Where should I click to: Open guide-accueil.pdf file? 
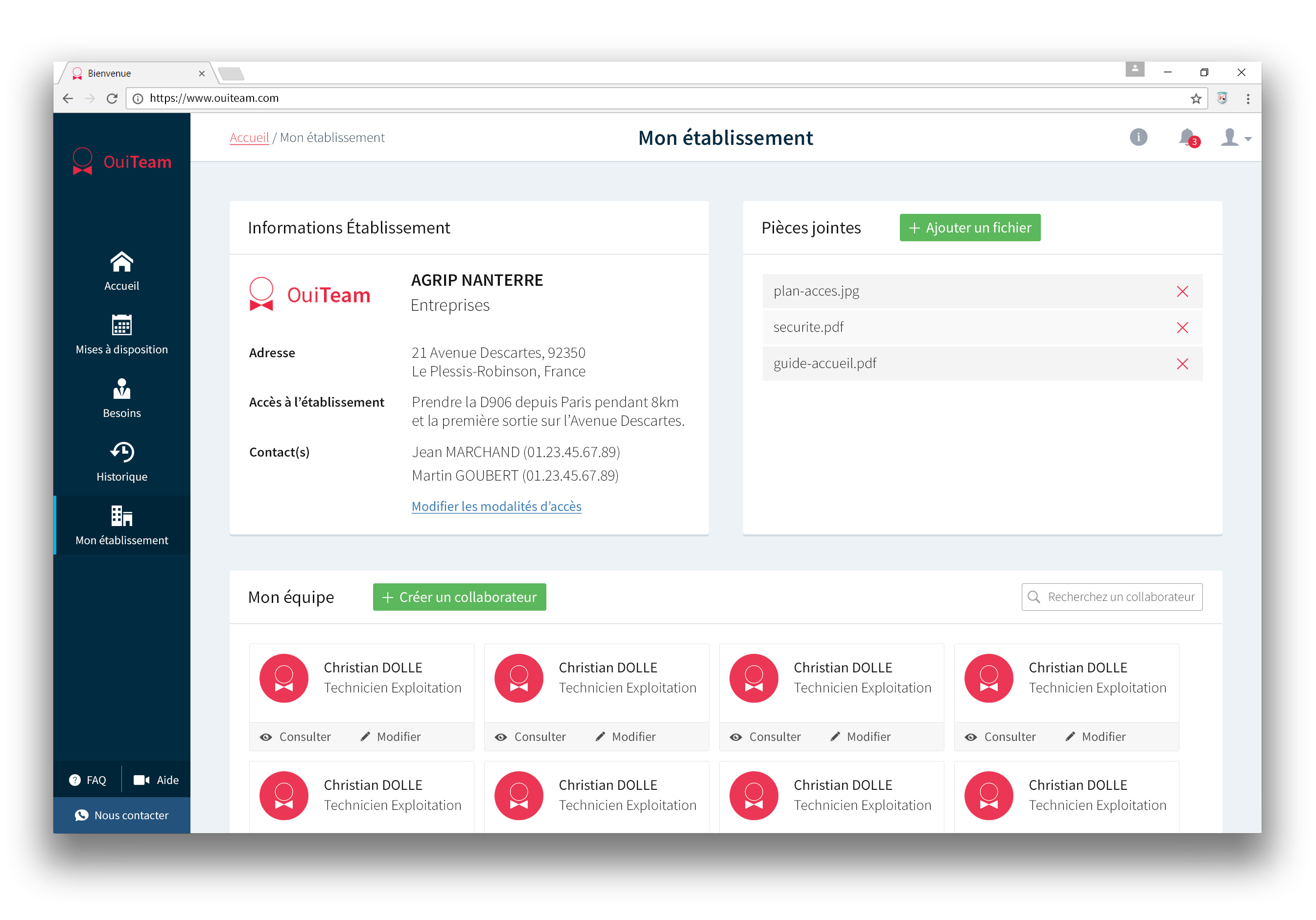pyautogui.click(x=825, y=363)
